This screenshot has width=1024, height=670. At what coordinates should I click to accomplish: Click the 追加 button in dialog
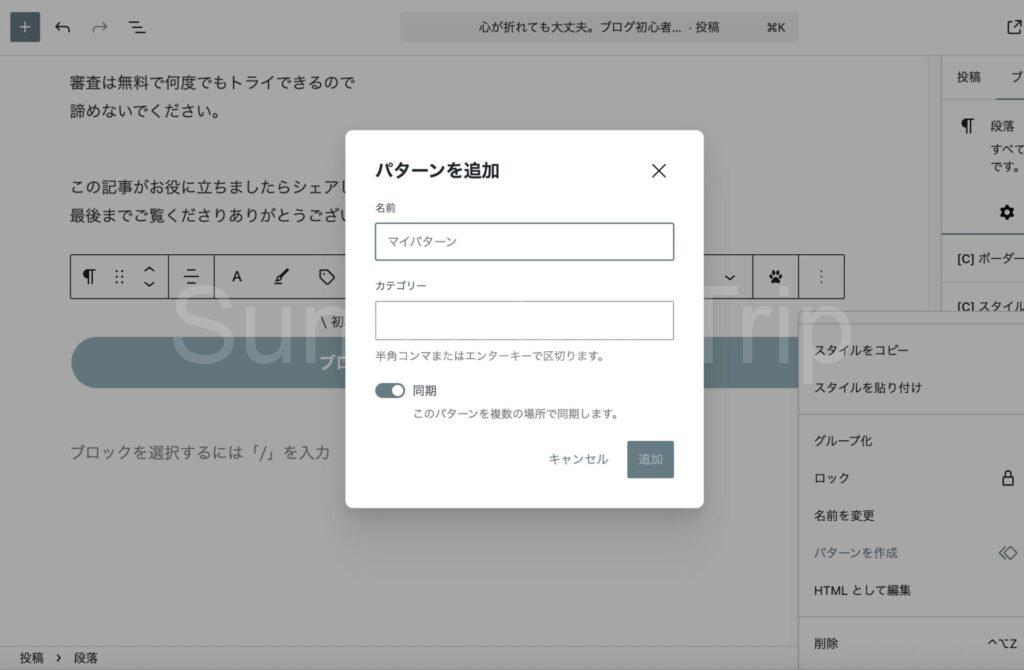[650, 459]
